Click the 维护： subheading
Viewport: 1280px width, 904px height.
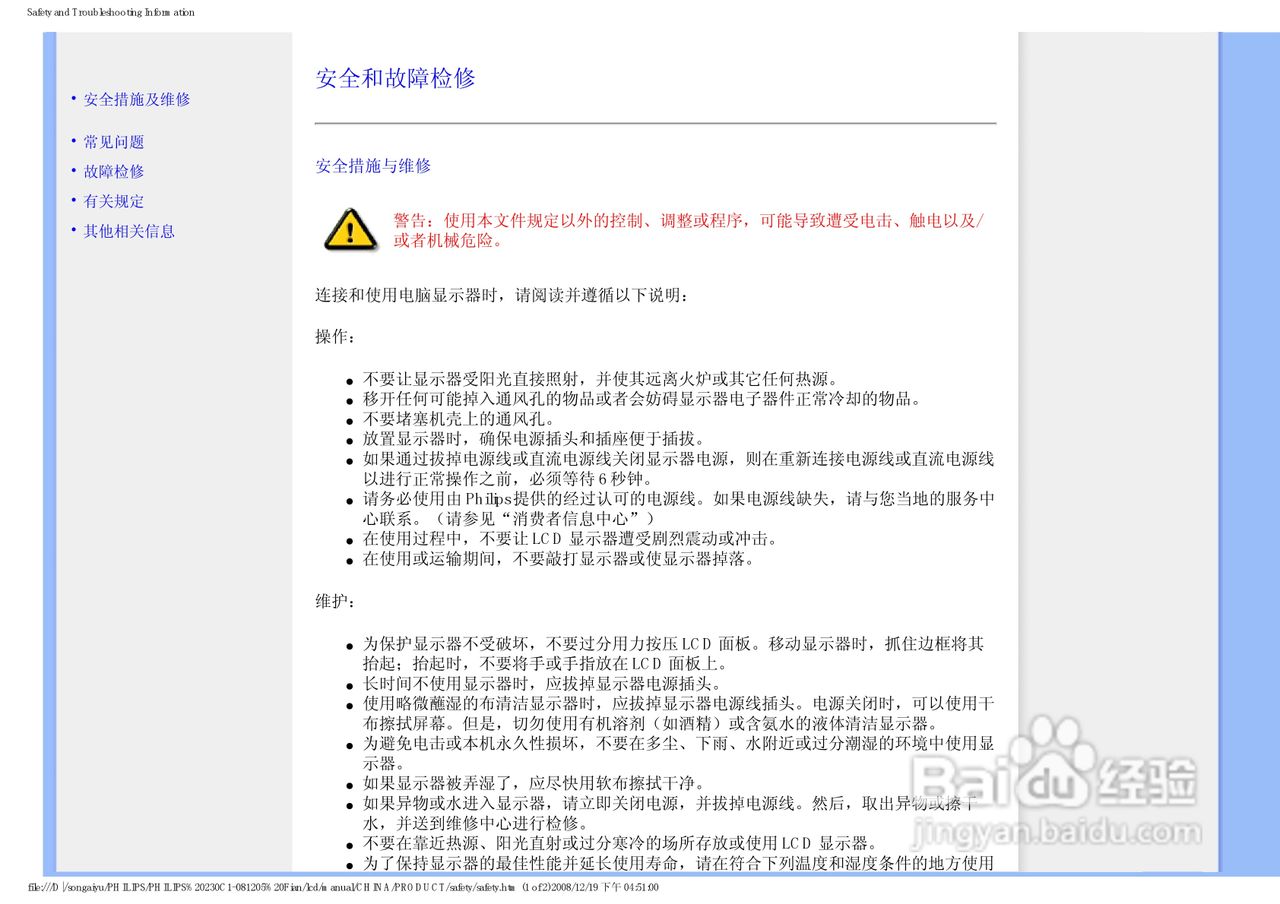(x=335, y=601)
